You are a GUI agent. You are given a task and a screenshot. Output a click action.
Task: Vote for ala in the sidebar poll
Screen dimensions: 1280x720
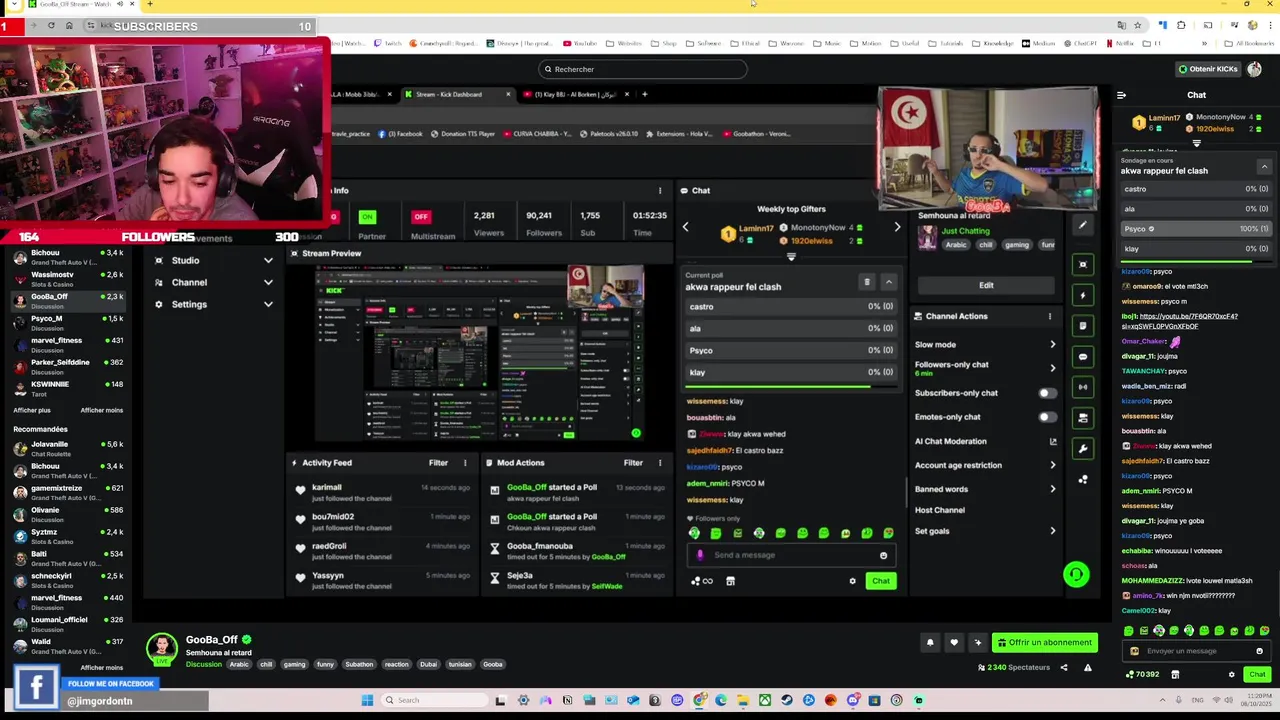coord(1196,209)
